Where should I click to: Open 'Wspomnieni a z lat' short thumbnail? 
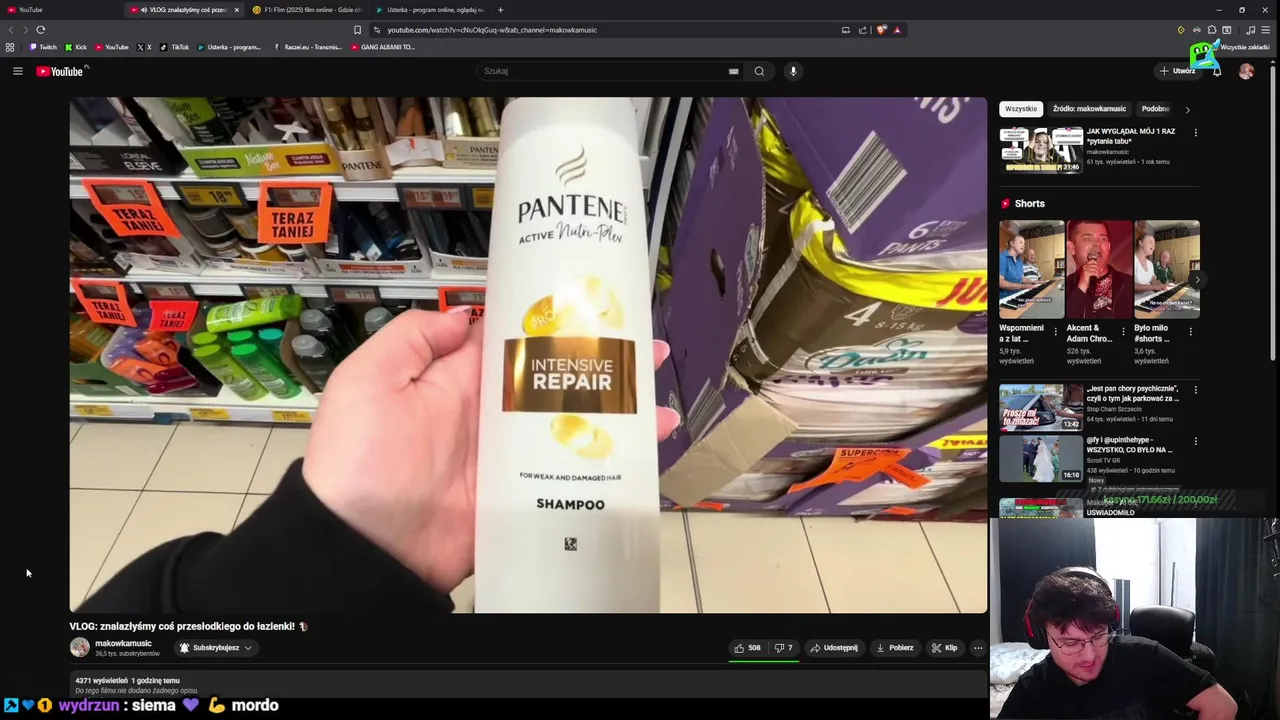coord(1032,269)
